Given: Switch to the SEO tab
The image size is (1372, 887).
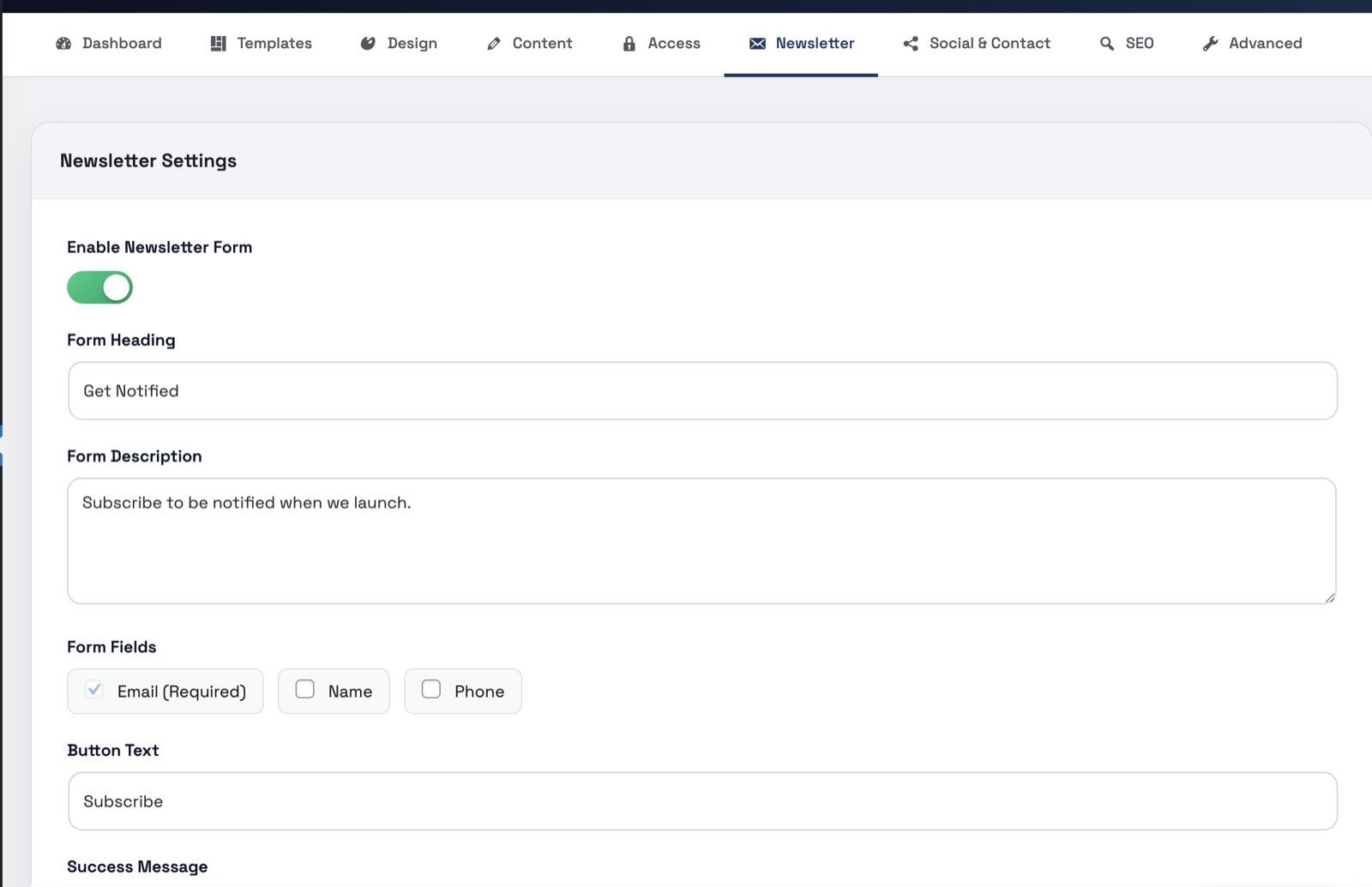Looking at the screenshot, I should click(x=1128, y=43).
